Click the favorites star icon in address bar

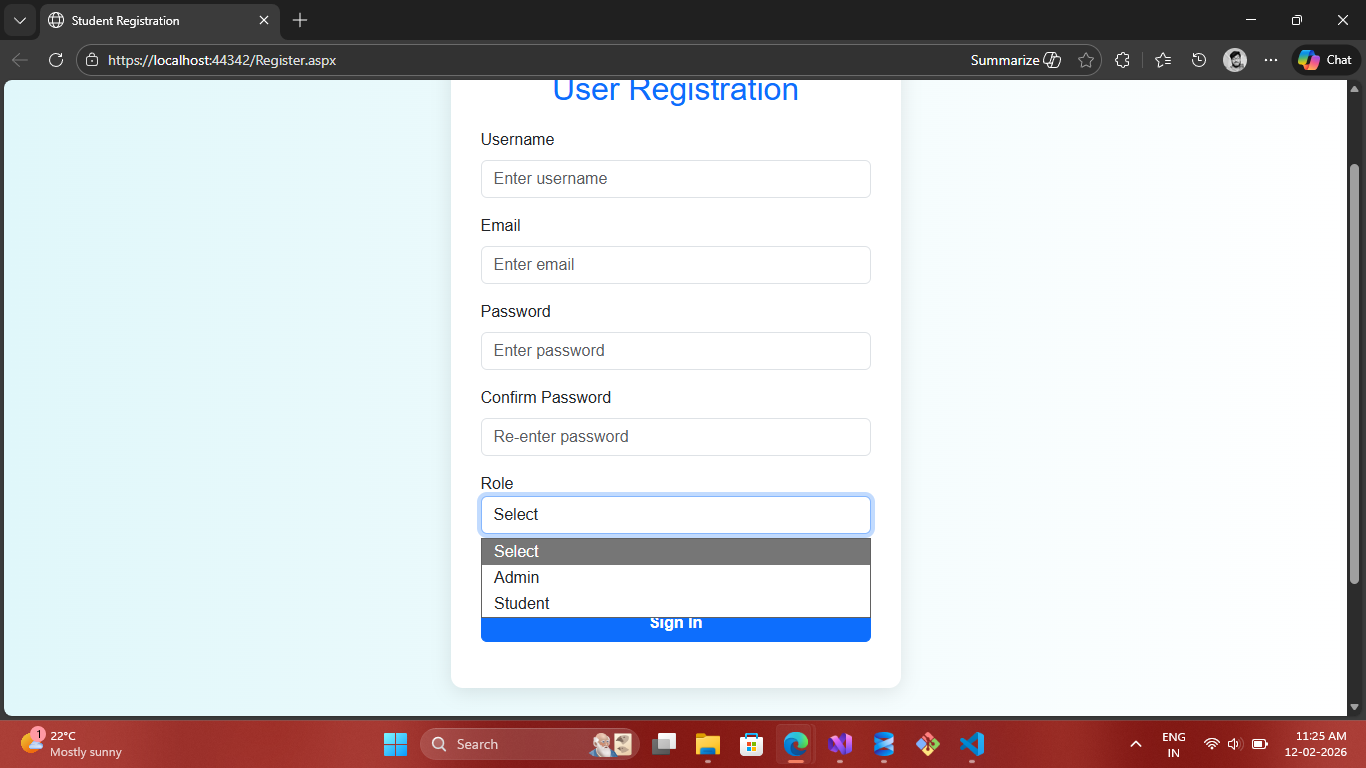point(1086,60)
